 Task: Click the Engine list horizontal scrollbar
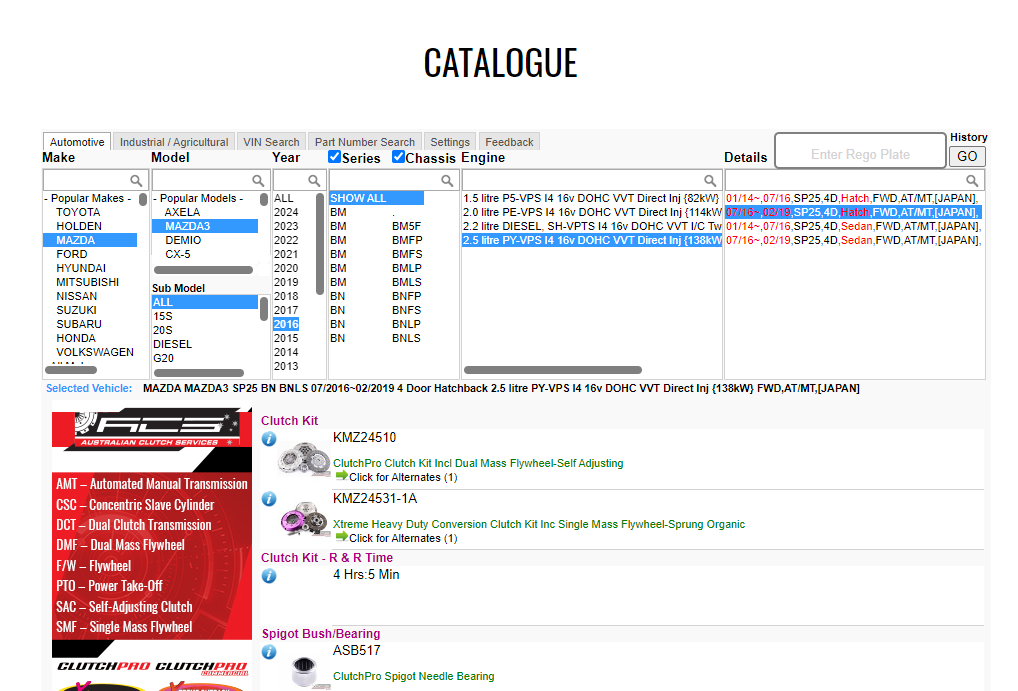[553, 370]
